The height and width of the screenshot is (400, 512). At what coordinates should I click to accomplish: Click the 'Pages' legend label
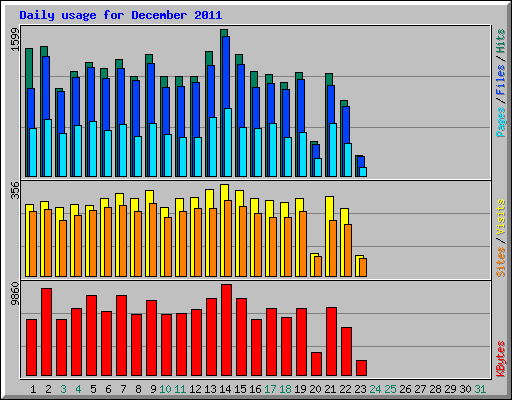[x=500, y=122]
